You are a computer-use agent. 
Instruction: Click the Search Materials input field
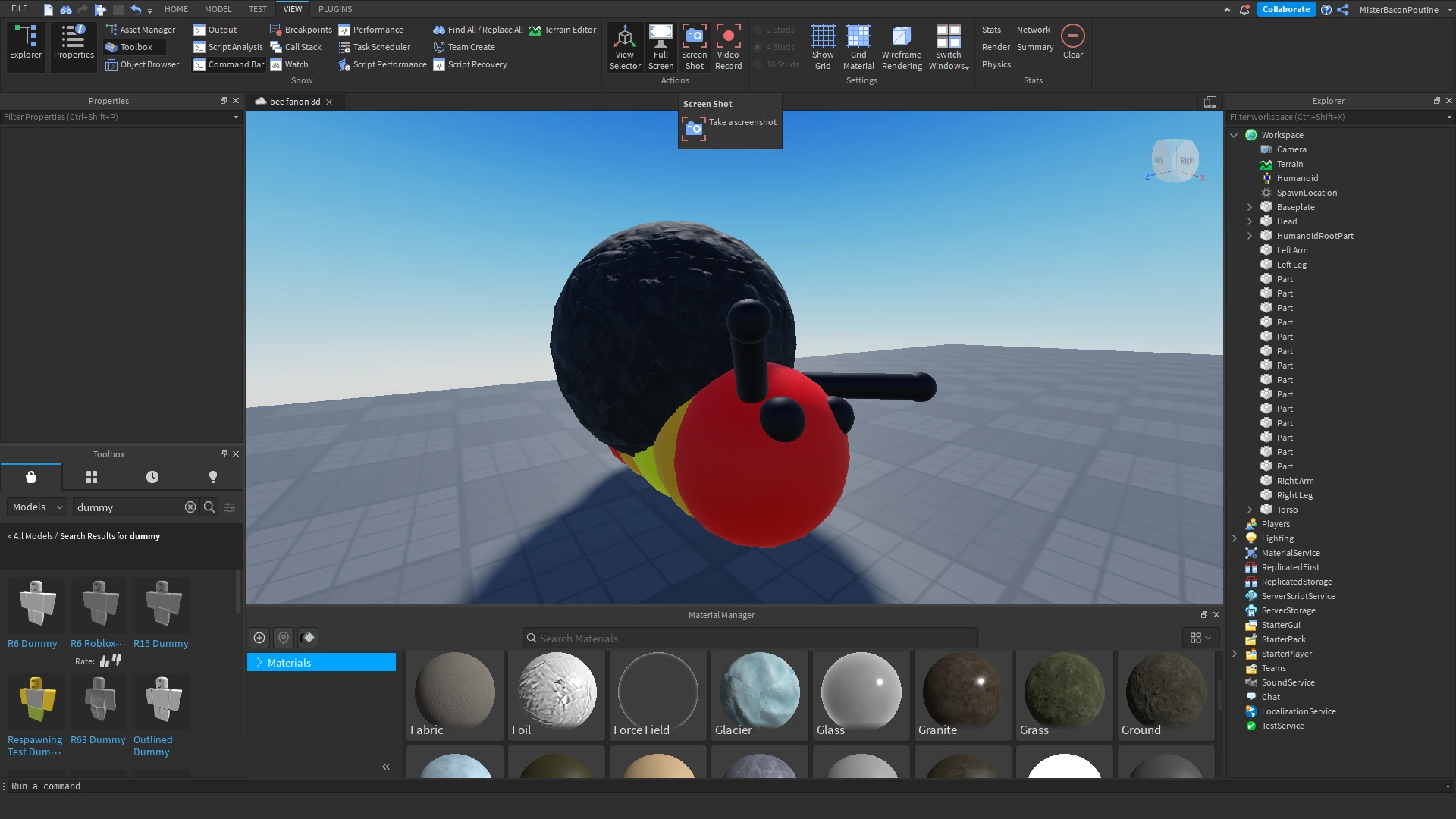[751, 639]
